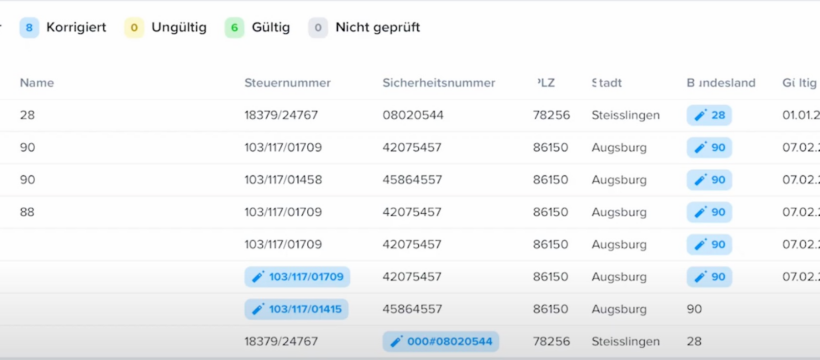Click pencil icon in 000#08020544 badge
Screen dimensions: 820x360
396,342
